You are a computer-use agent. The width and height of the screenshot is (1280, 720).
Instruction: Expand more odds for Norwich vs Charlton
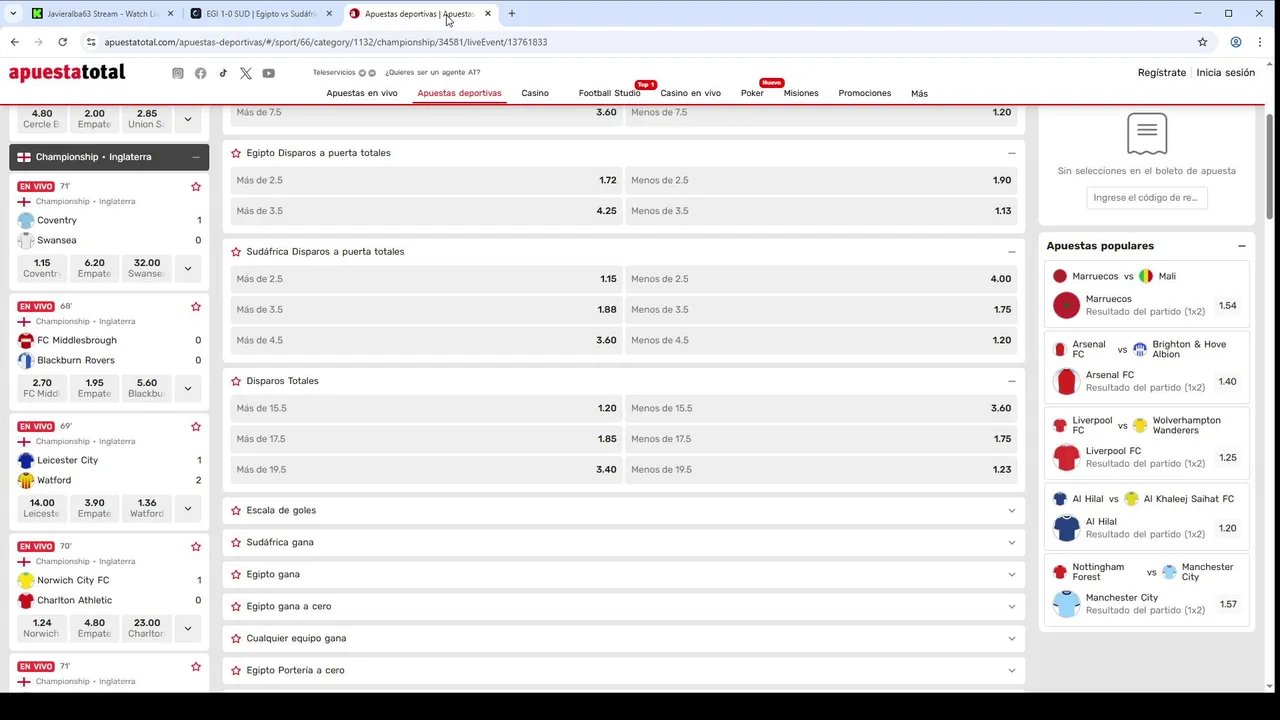click(187, 628)
